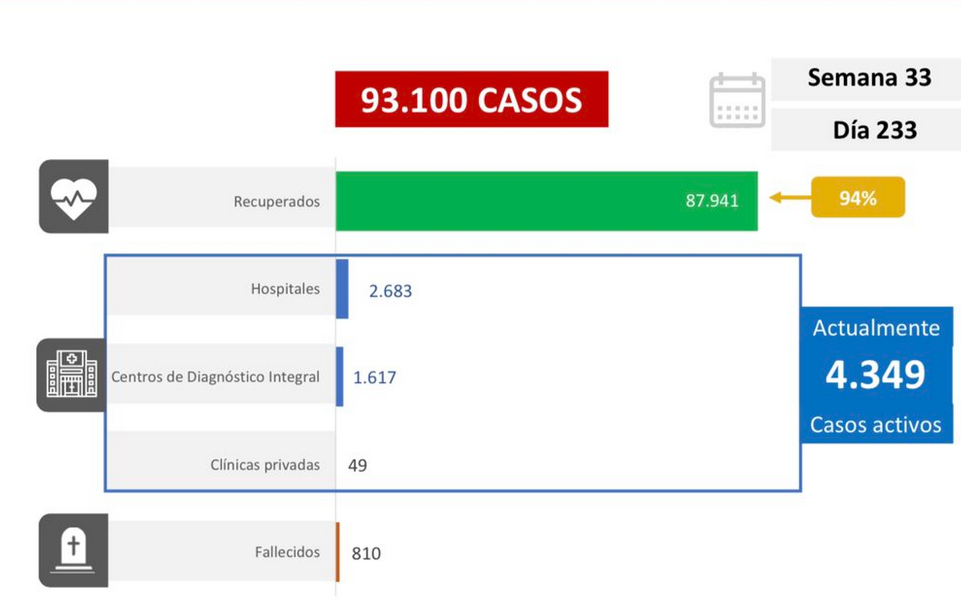Click the orange Fallecidos bar

338,551
